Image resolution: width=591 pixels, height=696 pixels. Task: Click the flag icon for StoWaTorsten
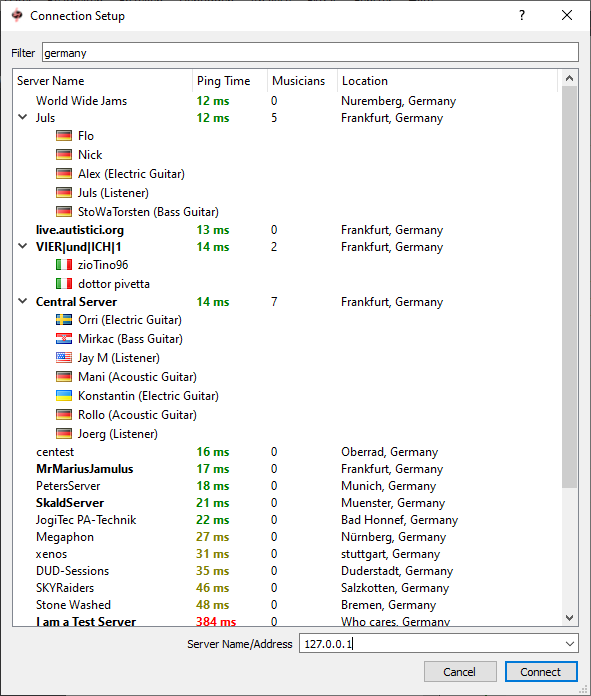[x=64, y=212]
